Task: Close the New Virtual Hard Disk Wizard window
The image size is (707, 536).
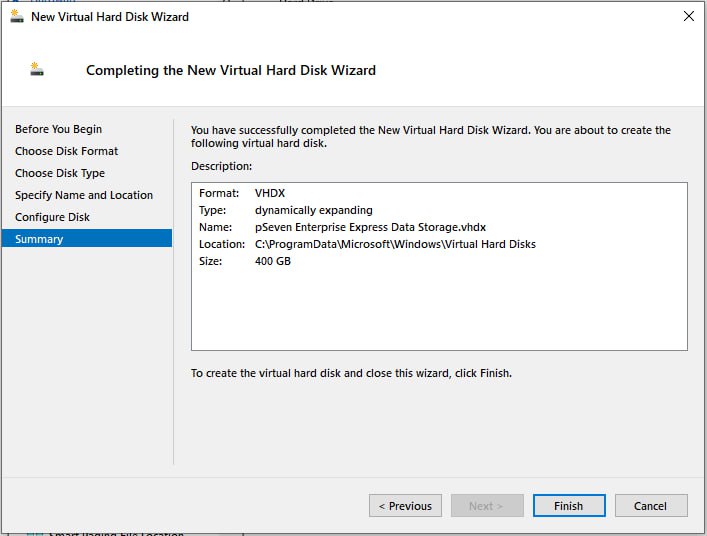Action: pos(688,16)
